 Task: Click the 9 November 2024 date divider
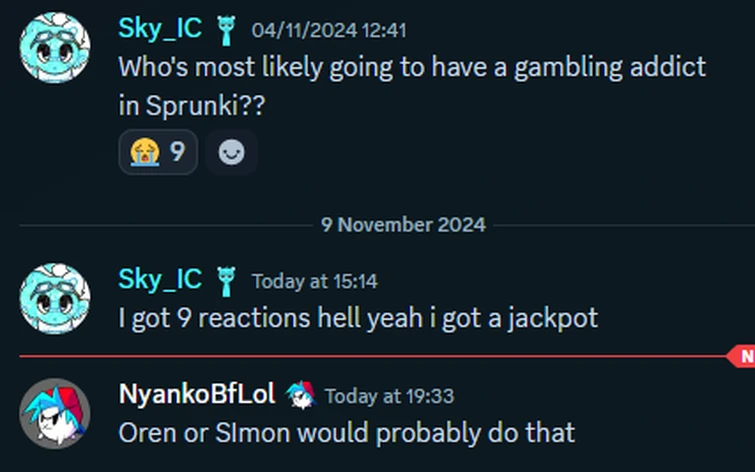403,224
